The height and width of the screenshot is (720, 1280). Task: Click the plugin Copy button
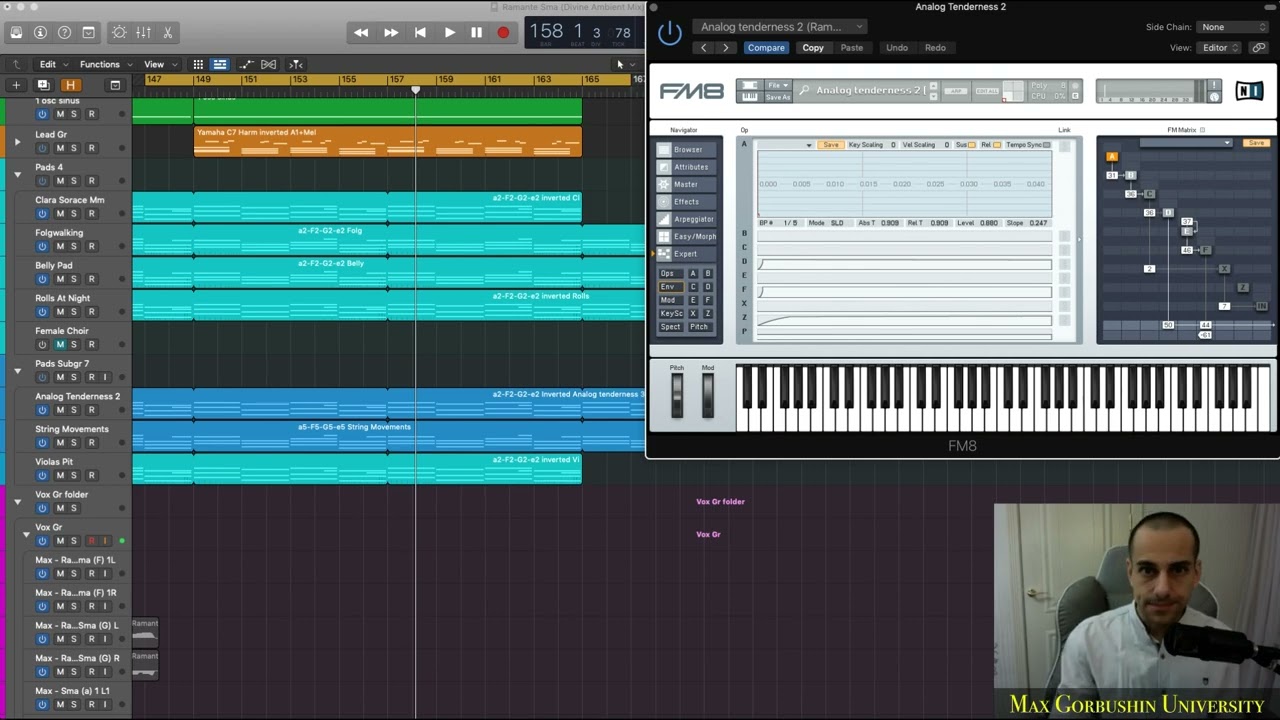tap(813, 47)
